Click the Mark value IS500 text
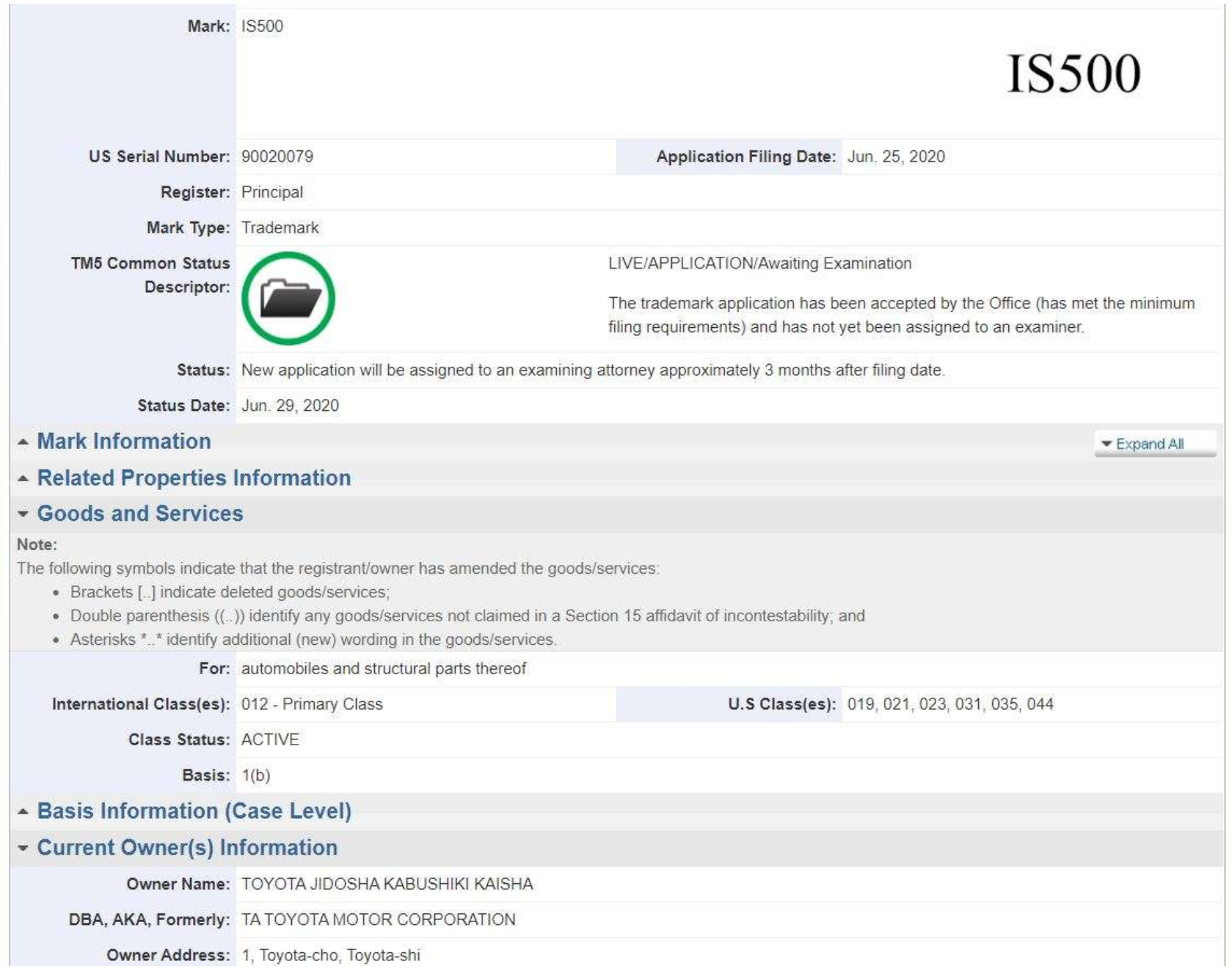 click(x=262, y=26)
